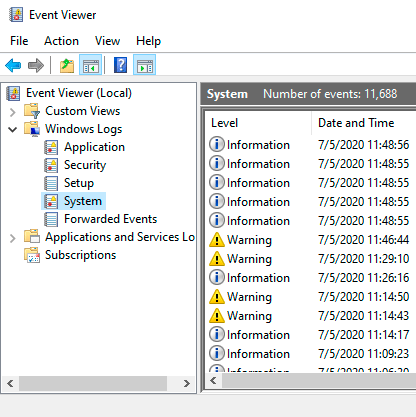Click the System header in results pane
The width and height of the screenshot is (416, 417).
click(x=227, y=94)
